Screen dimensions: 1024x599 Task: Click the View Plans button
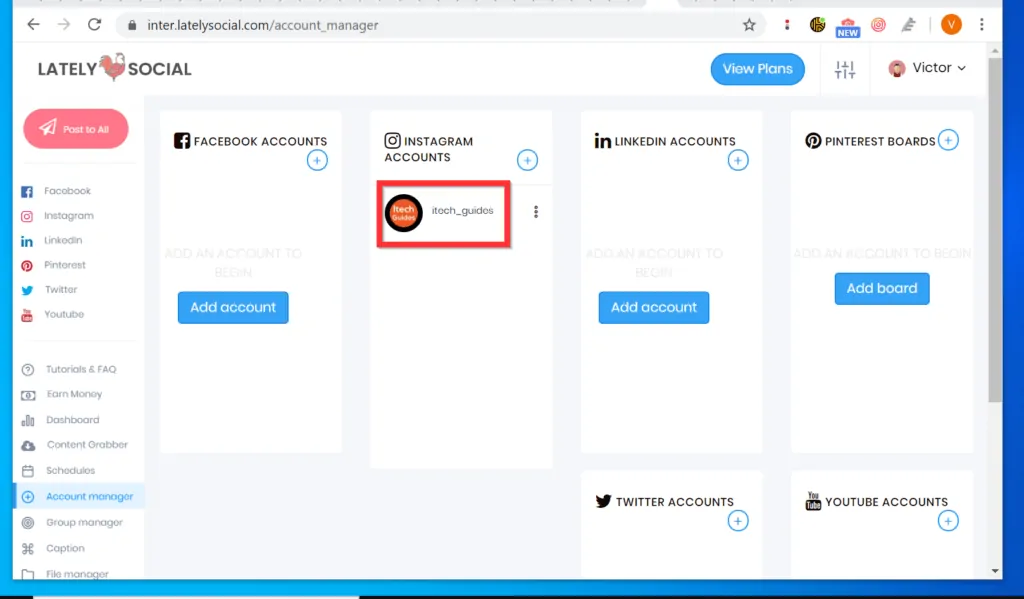click(757, 69)
